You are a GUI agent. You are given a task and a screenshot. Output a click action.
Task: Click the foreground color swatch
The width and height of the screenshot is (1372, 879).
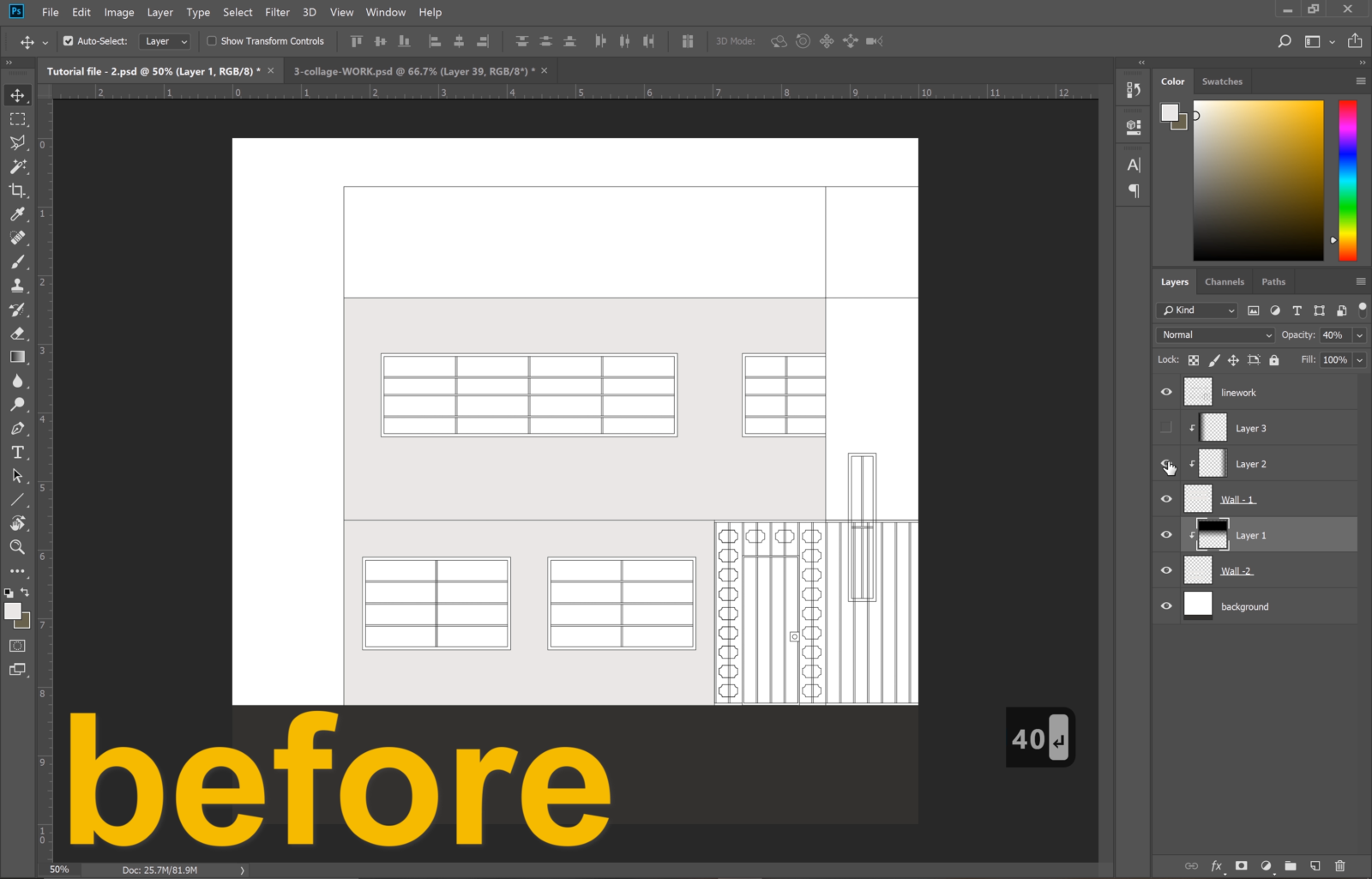click(13, 612)
